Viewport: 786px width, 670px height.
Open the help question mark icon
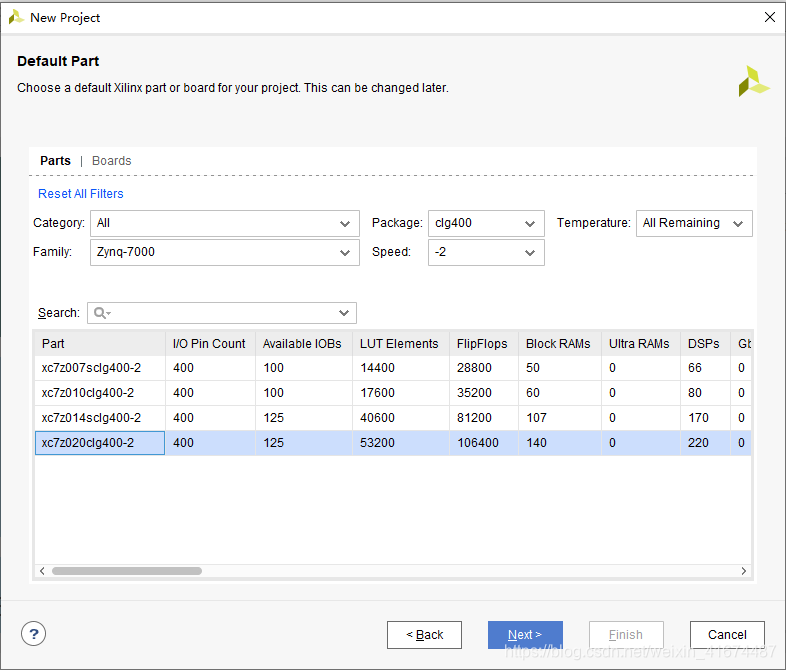(34, 634)
